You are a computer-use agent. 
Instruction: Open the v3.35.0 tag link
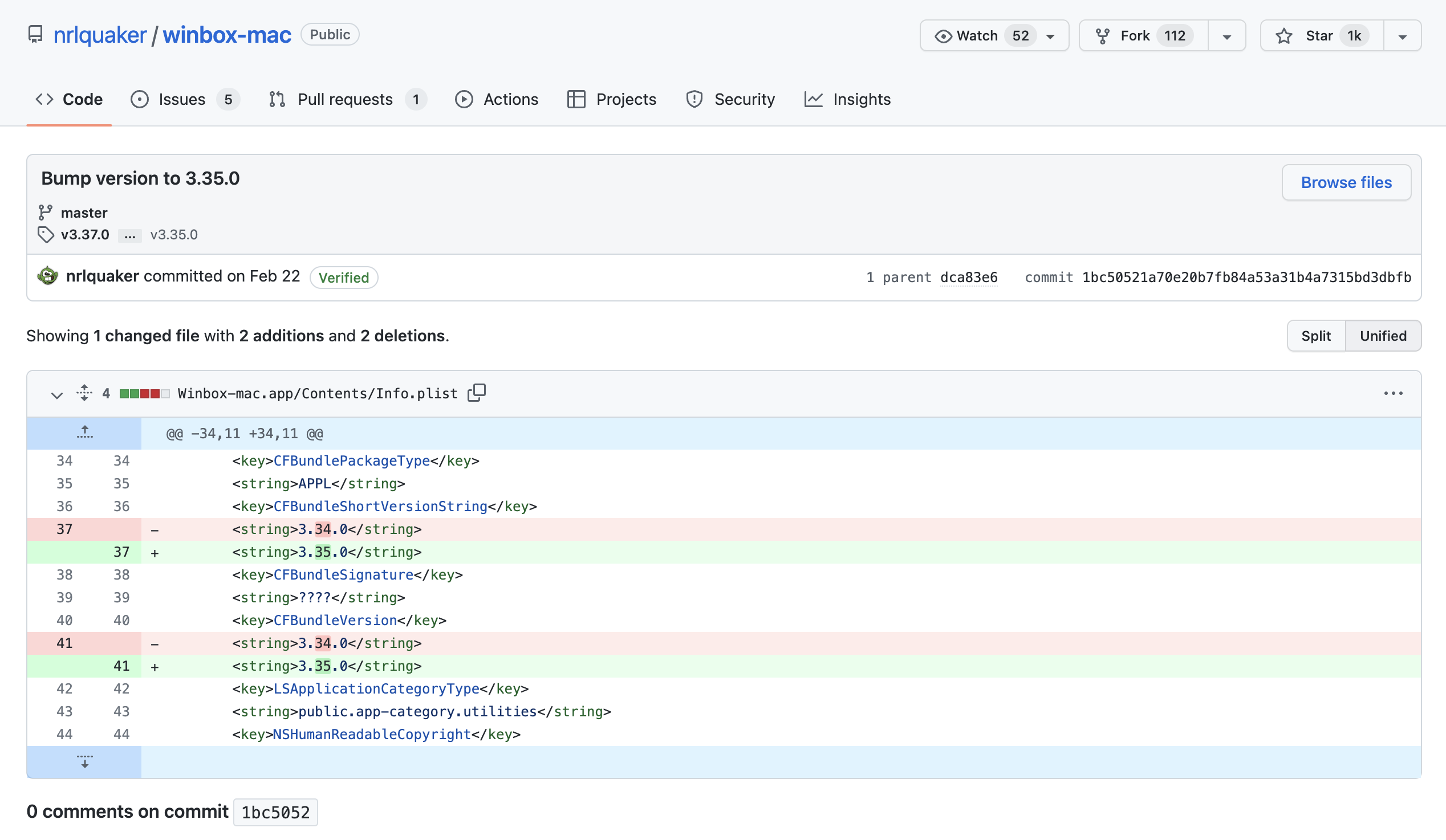pyautogui.click(x=174, y=235)
